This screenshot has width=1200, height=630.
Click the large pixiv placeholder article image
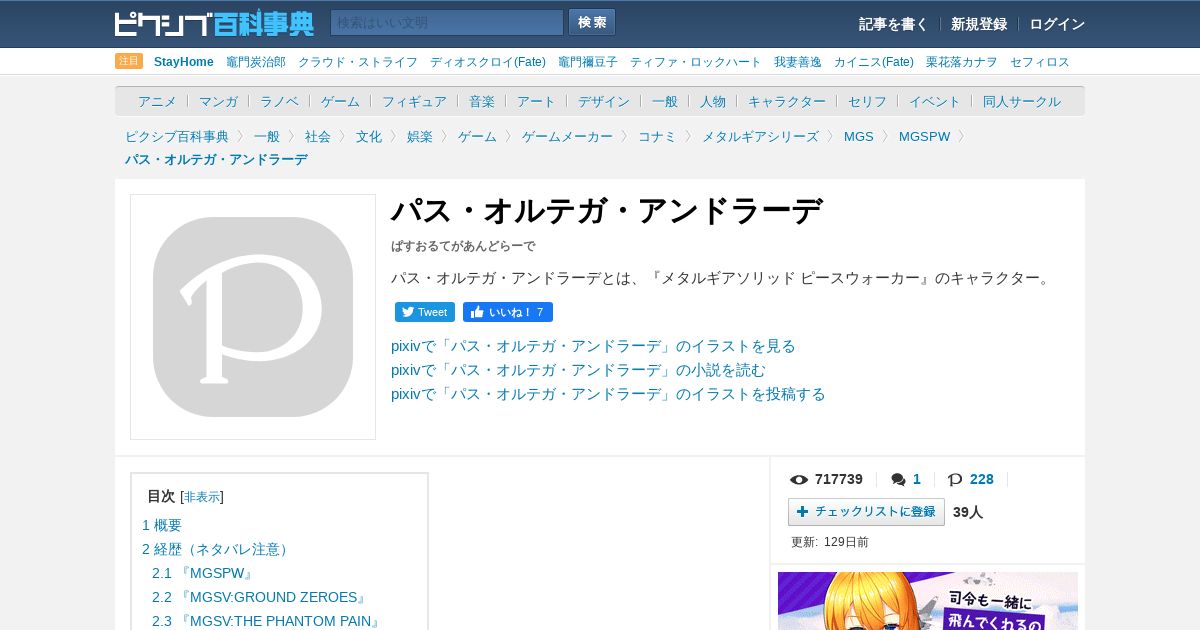click(x=253, y=317)
